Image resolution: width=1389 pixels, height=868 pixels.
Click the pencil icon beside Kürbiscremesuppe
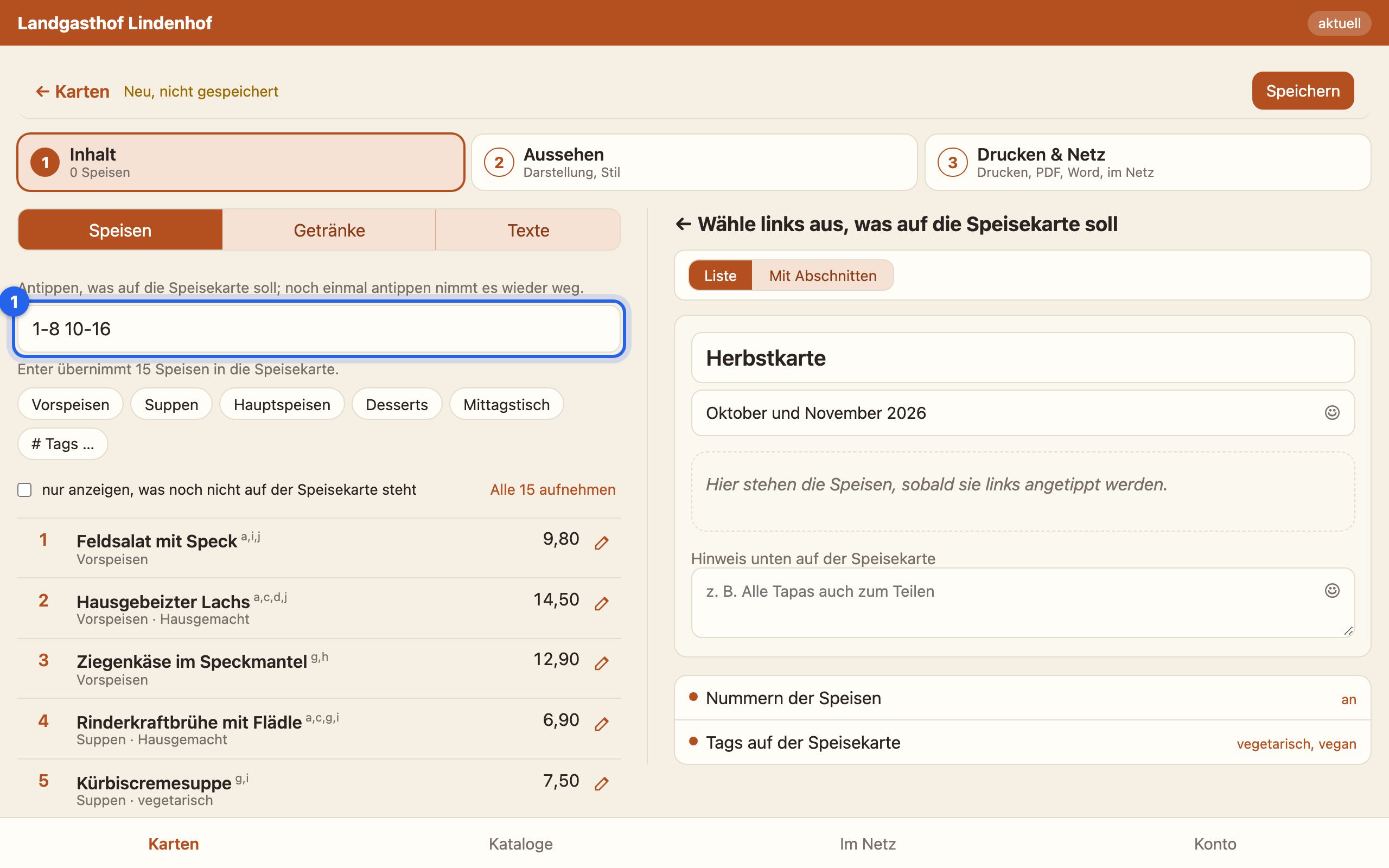(601, 783)
